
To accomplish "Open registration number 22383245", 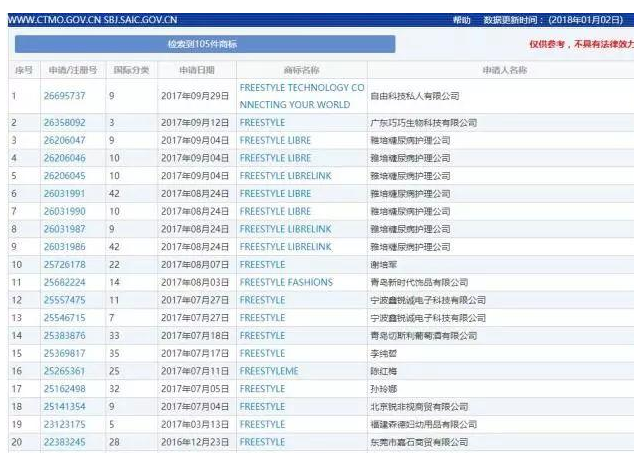I will [x=64, y=442].
